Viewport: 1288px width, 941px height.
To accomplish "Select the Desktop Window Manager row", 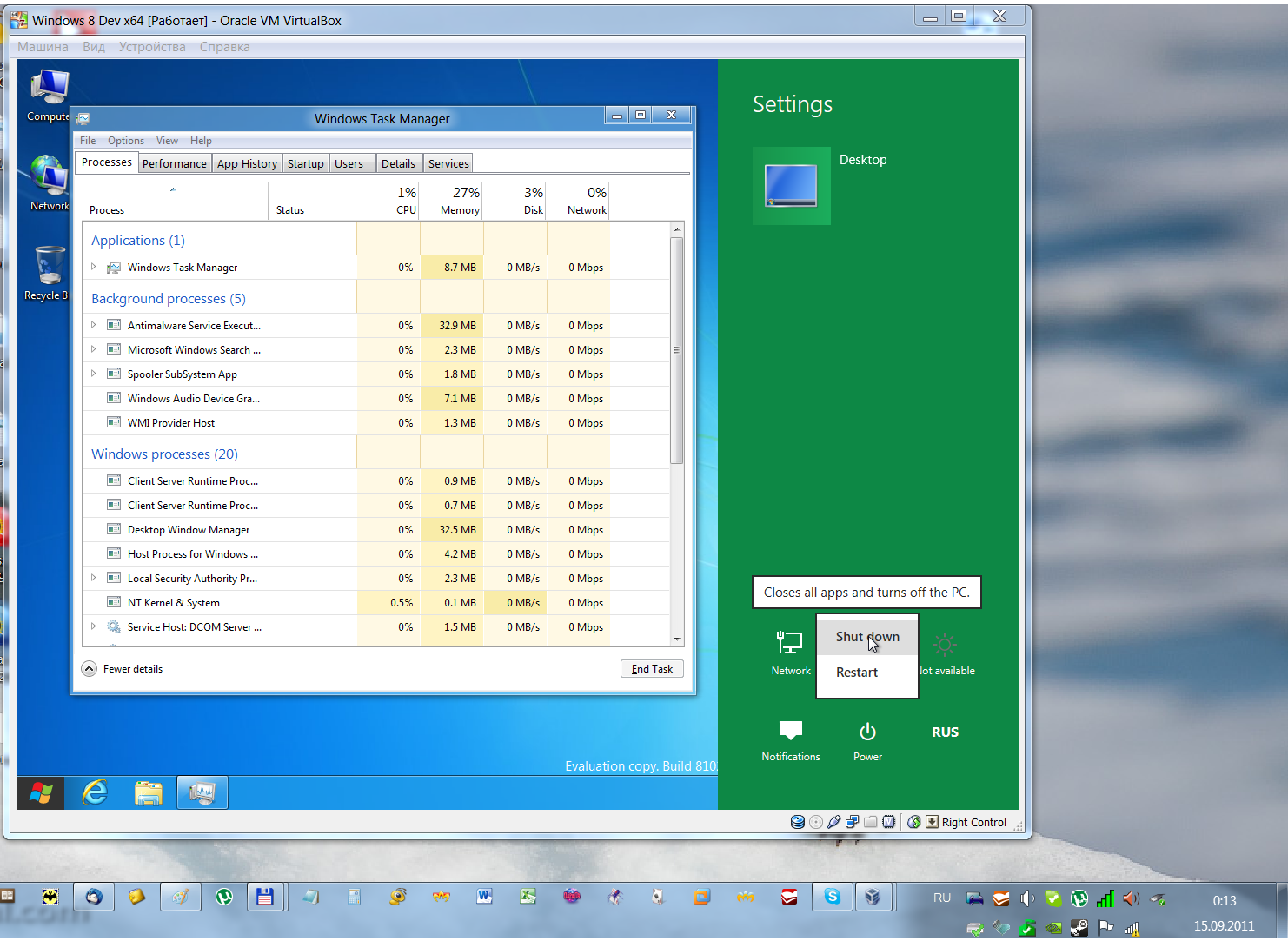I will (x=376, y=530).
